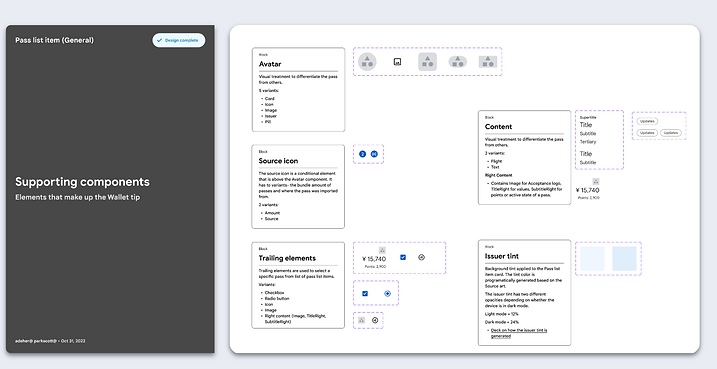
Task: Click 'Issuer' in the Avatar variants list
Action: coord(271,116)
